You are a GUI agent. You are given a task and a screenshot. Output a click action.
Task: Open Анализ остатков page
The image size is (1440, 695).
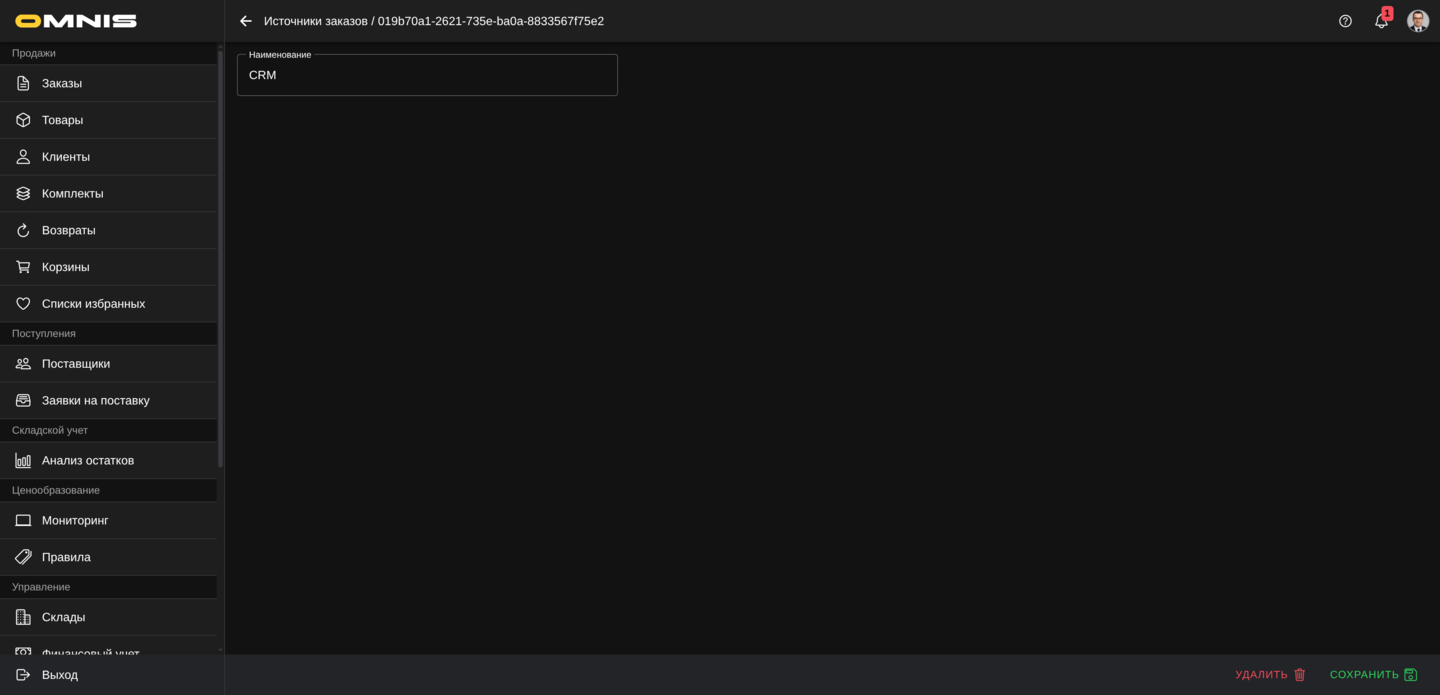tap(88, 461)
